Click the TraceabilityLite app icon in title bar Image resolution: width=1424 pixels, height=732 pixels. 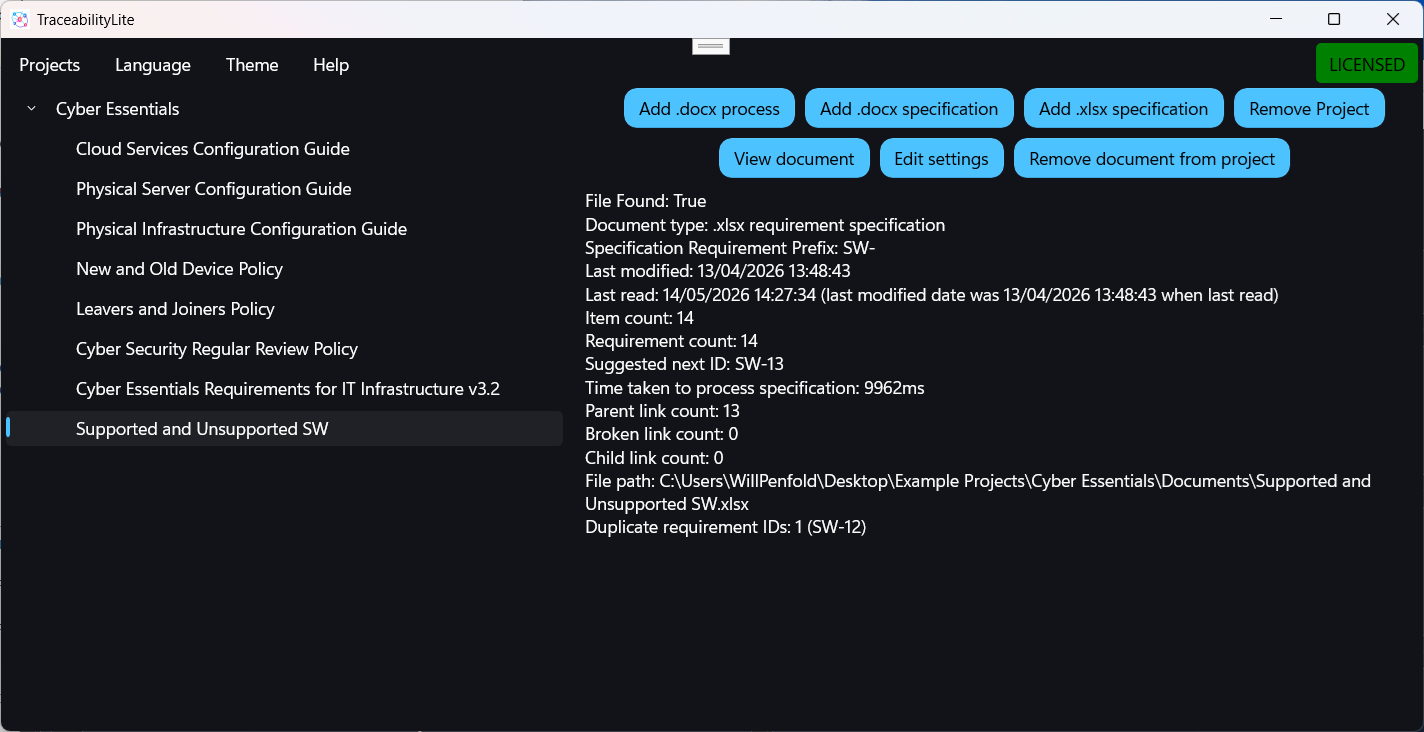tap(20, 19)
